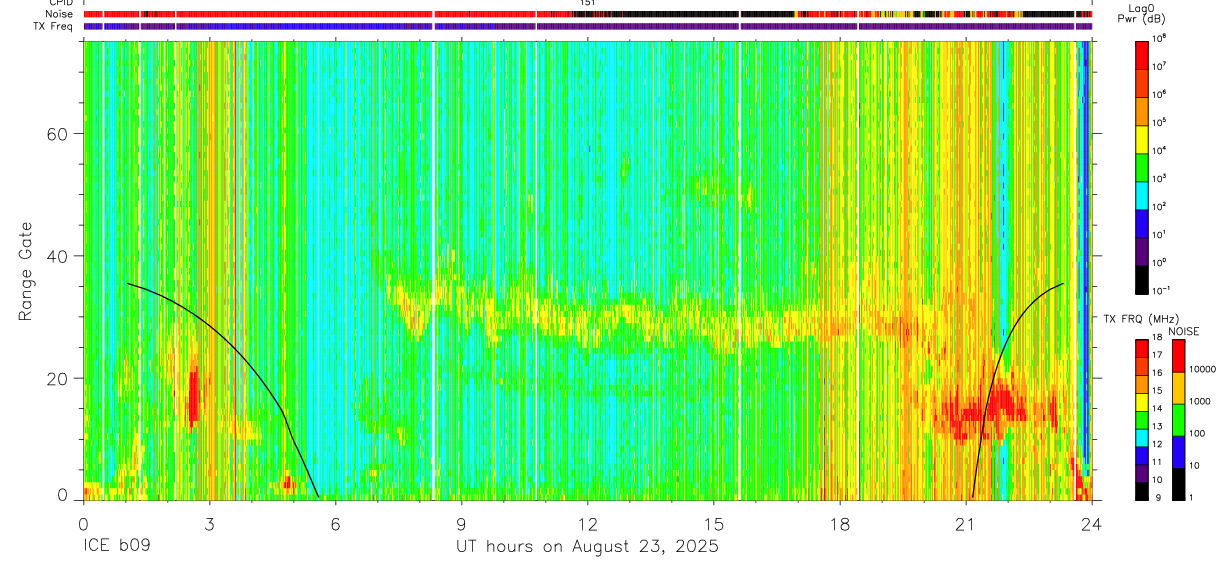Click x-axis tick label "9"
1228x567 pixels.
point(461,525)
